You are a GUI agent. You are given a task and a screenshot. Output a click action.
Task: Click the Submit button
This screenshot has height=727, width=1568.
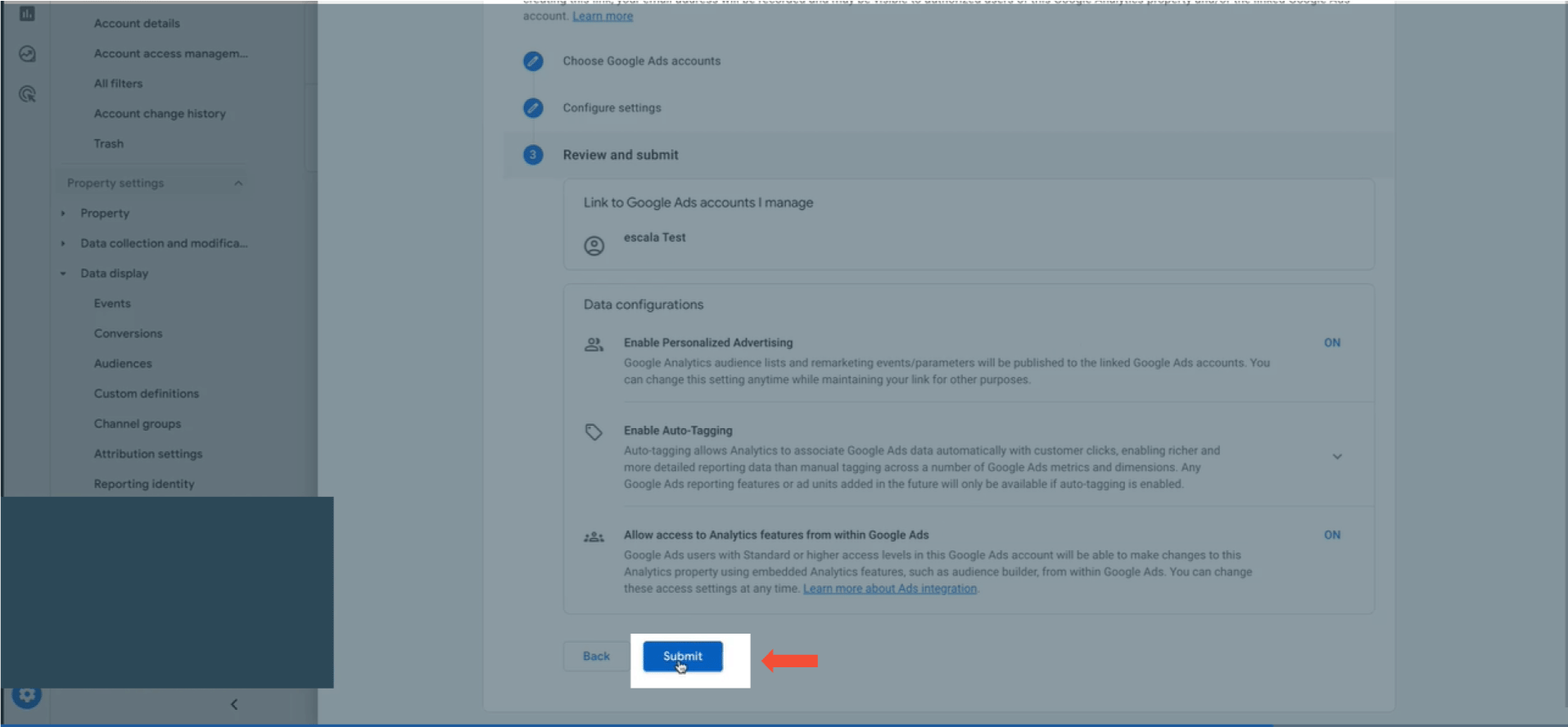point(683,657)
